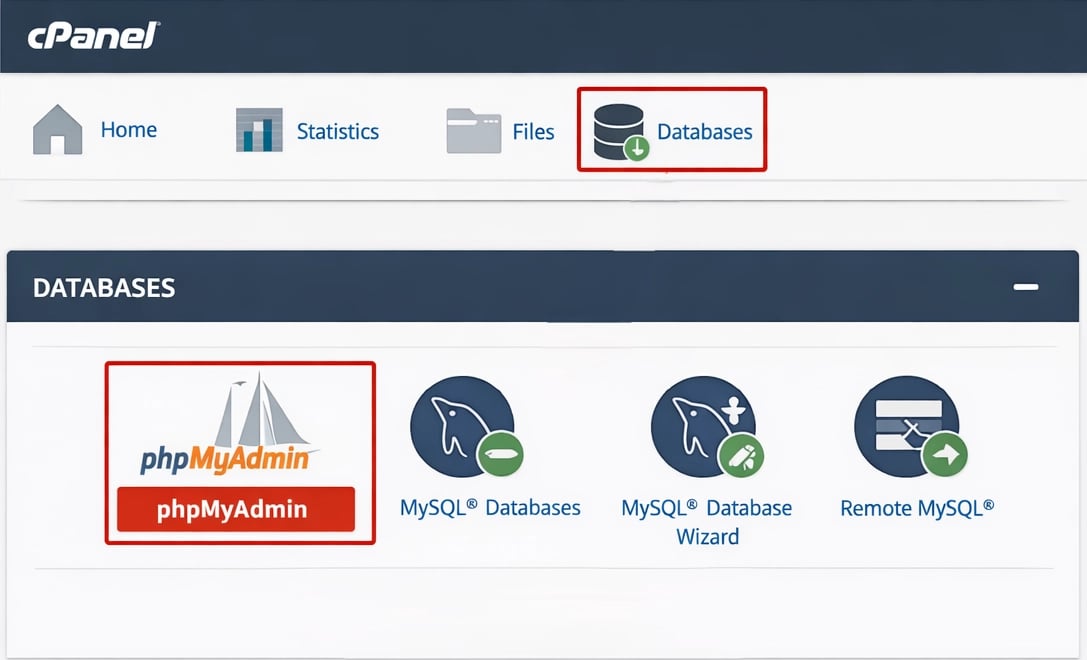
Task: Select the Databases navigation label
Action: click(x=704, y=131)
